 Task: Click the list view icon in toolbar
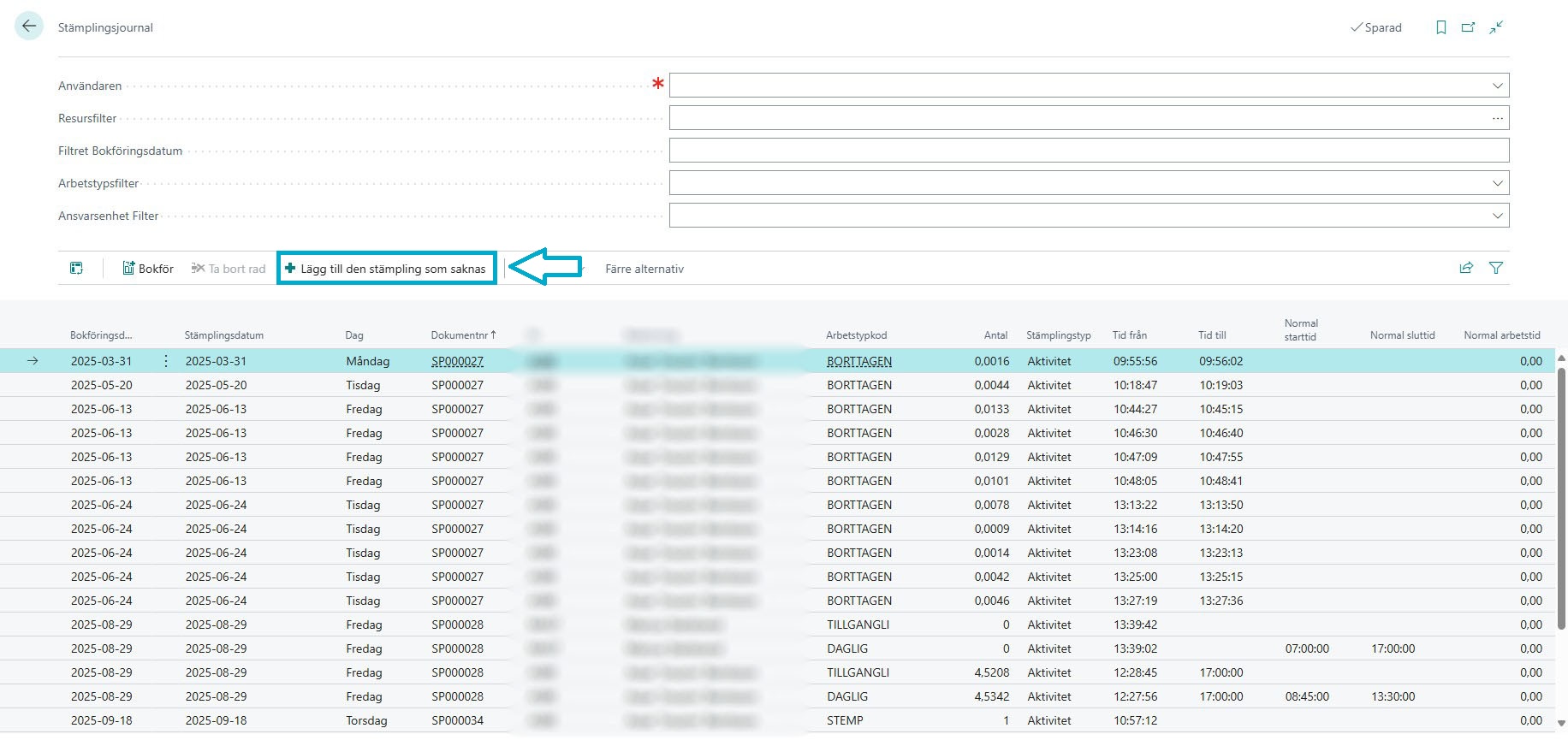click(76, 269)
